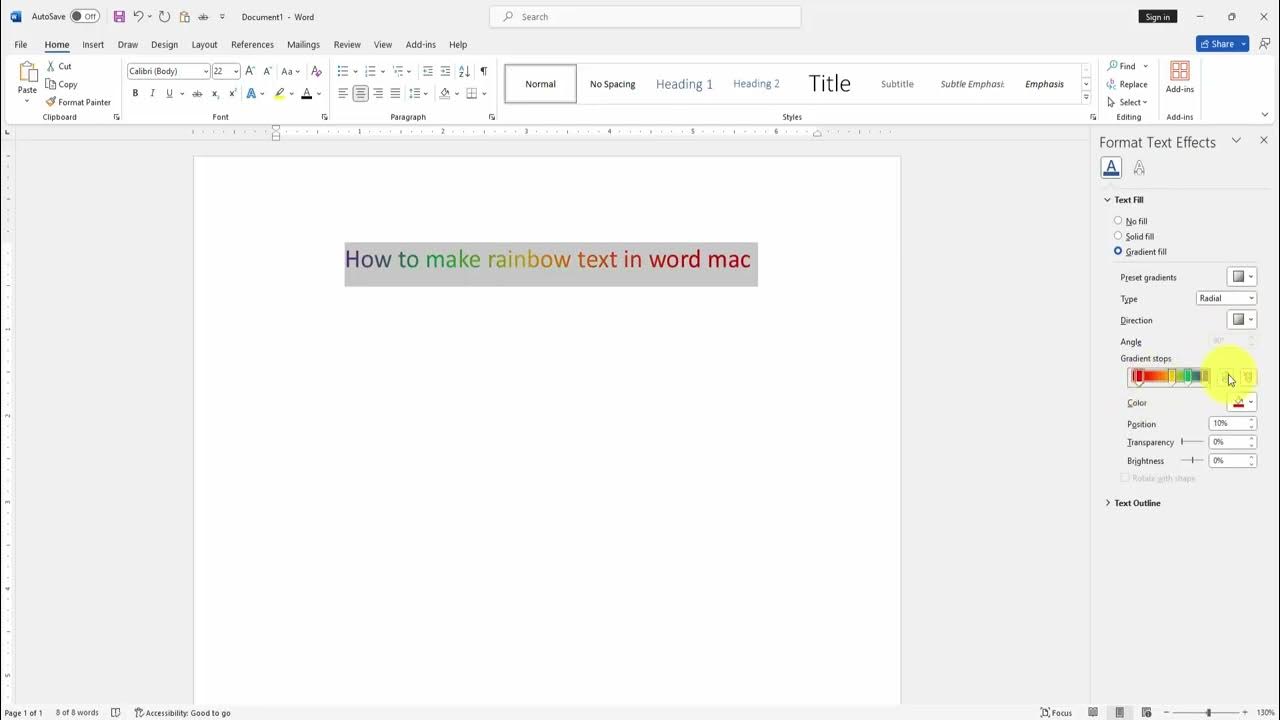Switch to the Design tab
This screenshot has height=720, width=1280.
click(164, 45)
